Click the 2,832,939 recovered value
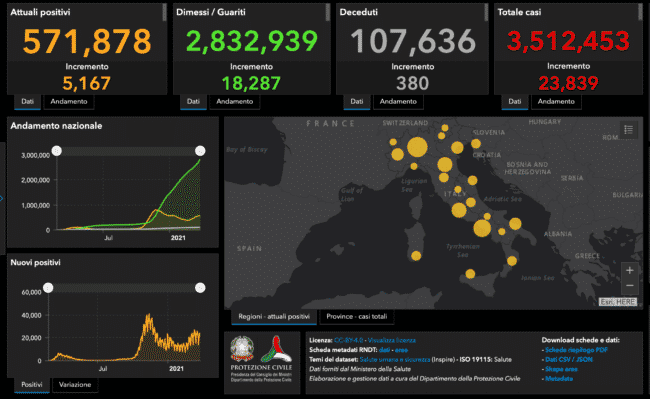This screenshot has height=399, width=650. point(252,41)
